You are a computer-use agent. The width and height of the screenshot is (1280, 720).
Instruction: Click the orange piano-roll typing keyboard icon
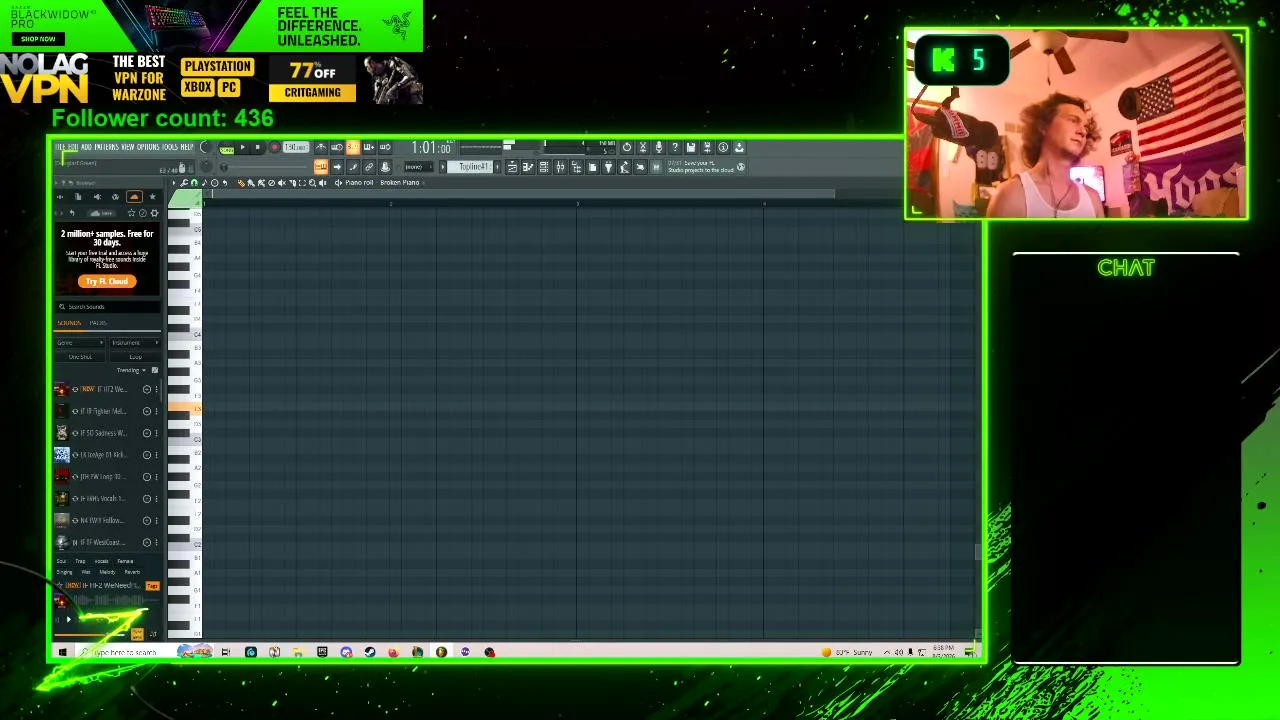point(320,167)
